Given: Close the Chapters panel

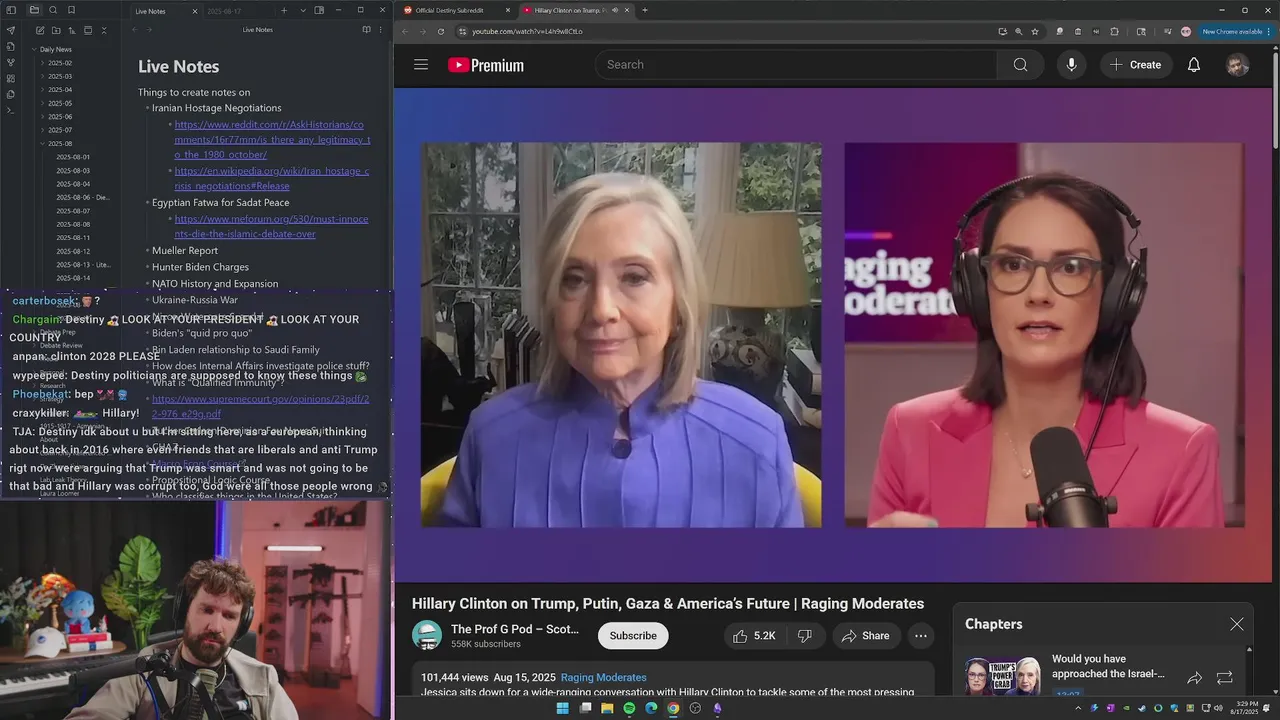Looking at the screenshot, I should 1237,624.
